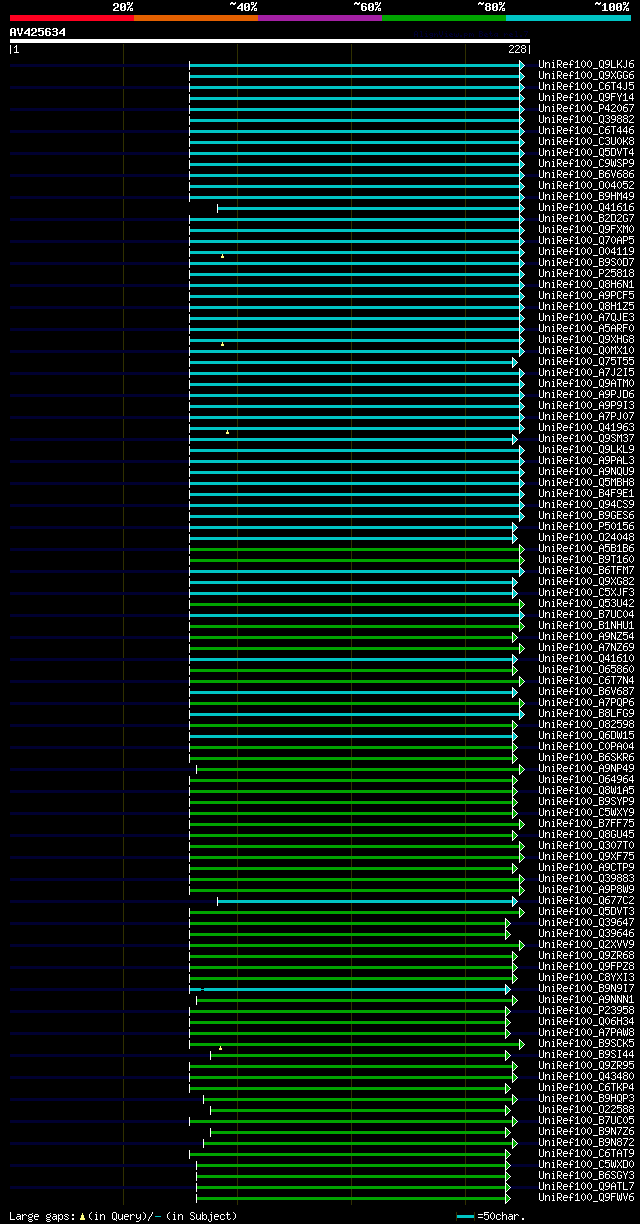
Task: Select the UniRef100_A7NZ69 label
Action: [586, 647]
